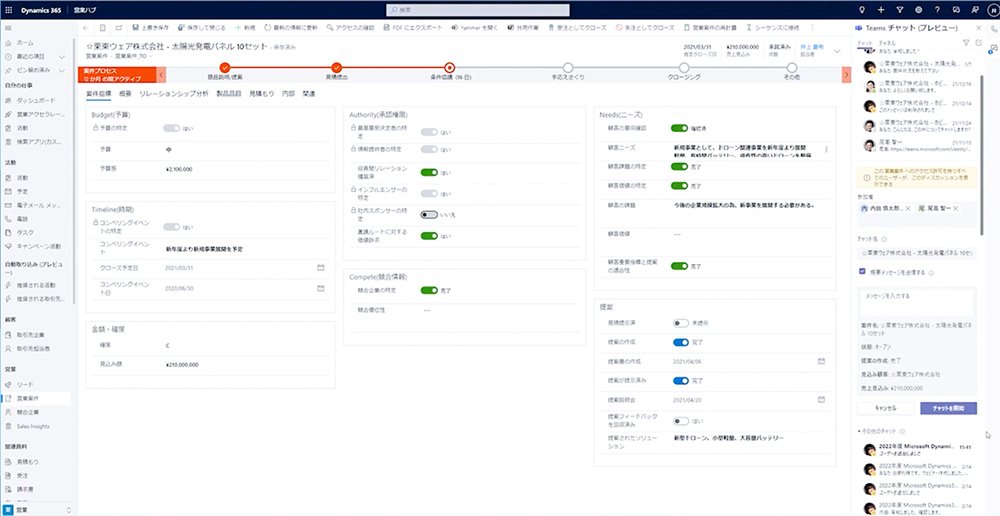
Task: Click 新規 to create a new record
Action: pyautogui.click(x=247, y=28)
